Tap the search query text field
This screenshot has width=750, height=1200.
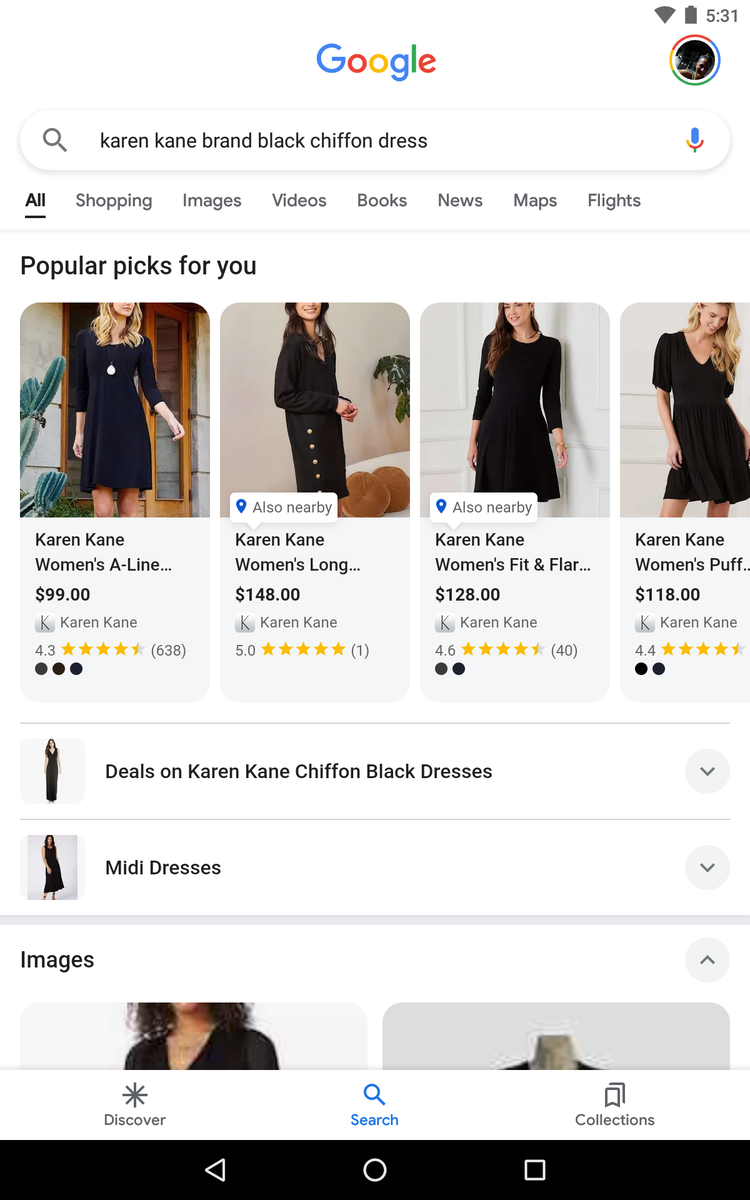pos(375,141)
